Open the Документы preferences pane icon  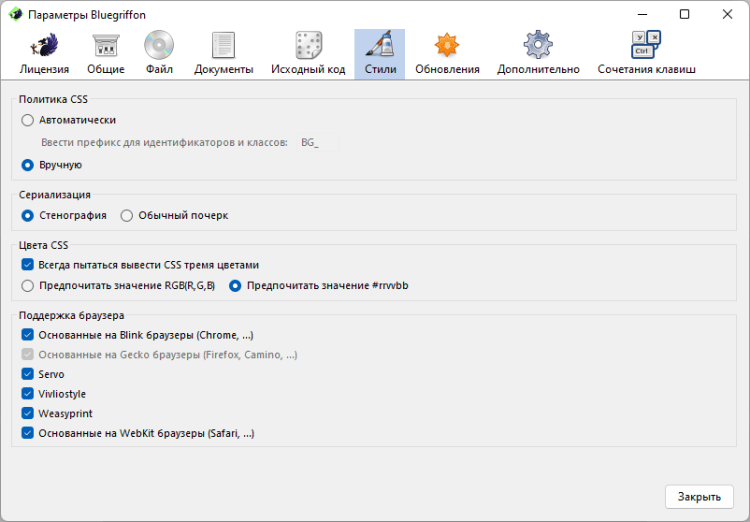[223, 45]
